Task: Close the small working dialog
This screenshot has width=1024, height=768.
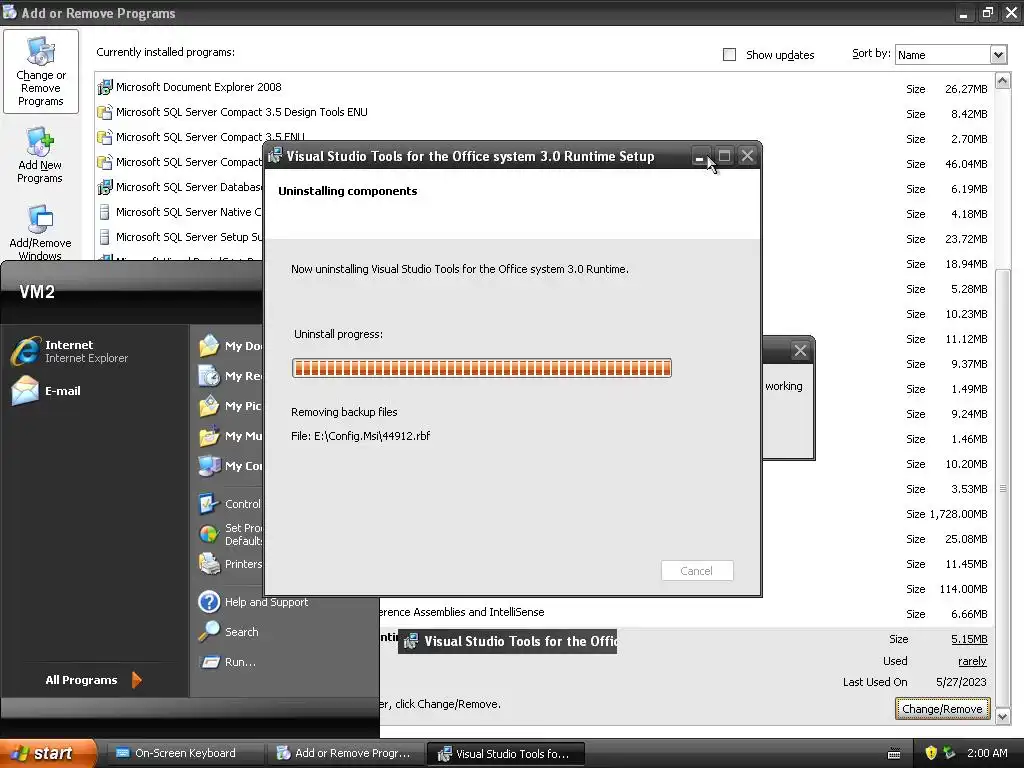Action: click(x=800, y=351)
